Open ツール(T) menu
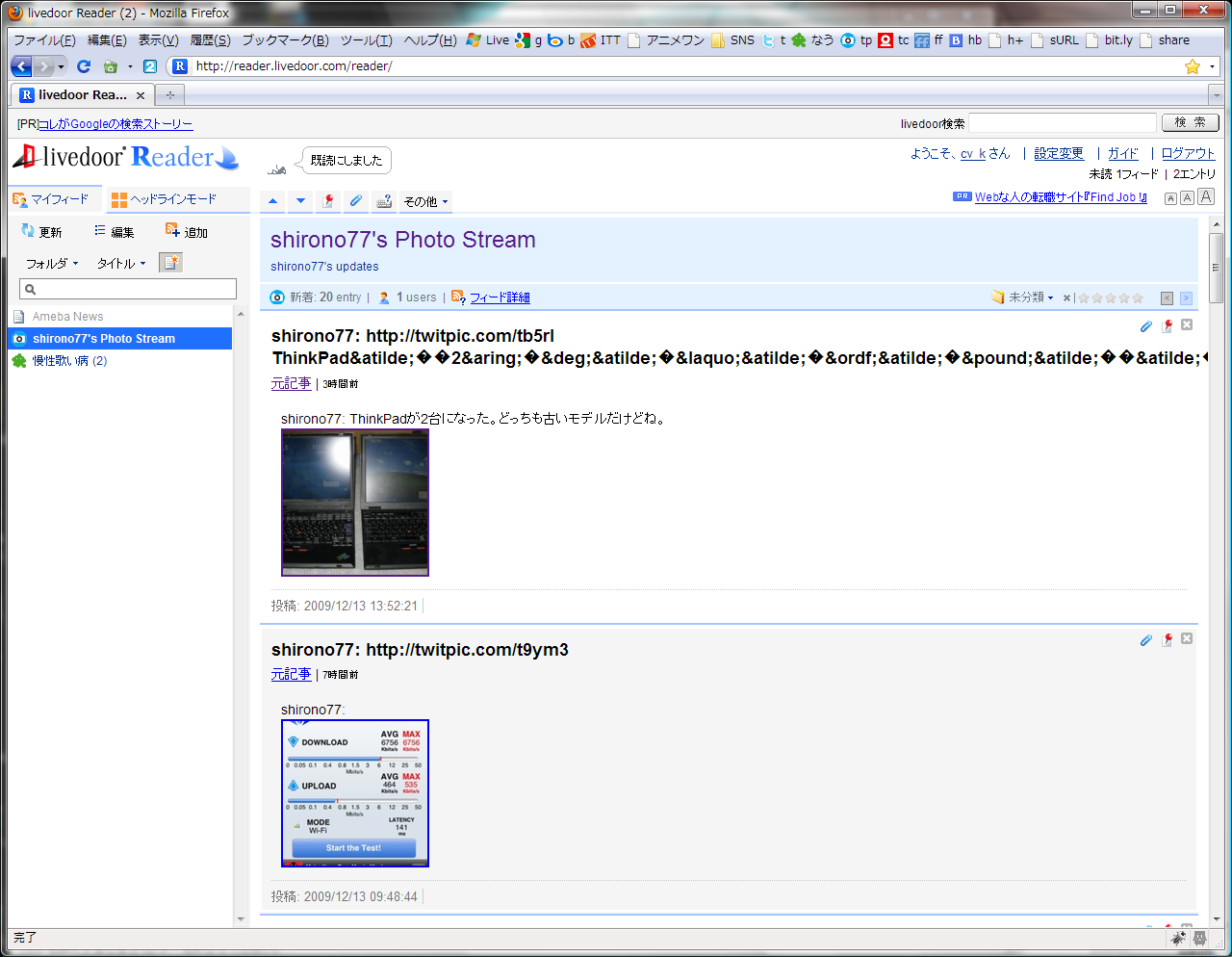The height and width of the screenshot is (957, 1232). tap(366, 40)
